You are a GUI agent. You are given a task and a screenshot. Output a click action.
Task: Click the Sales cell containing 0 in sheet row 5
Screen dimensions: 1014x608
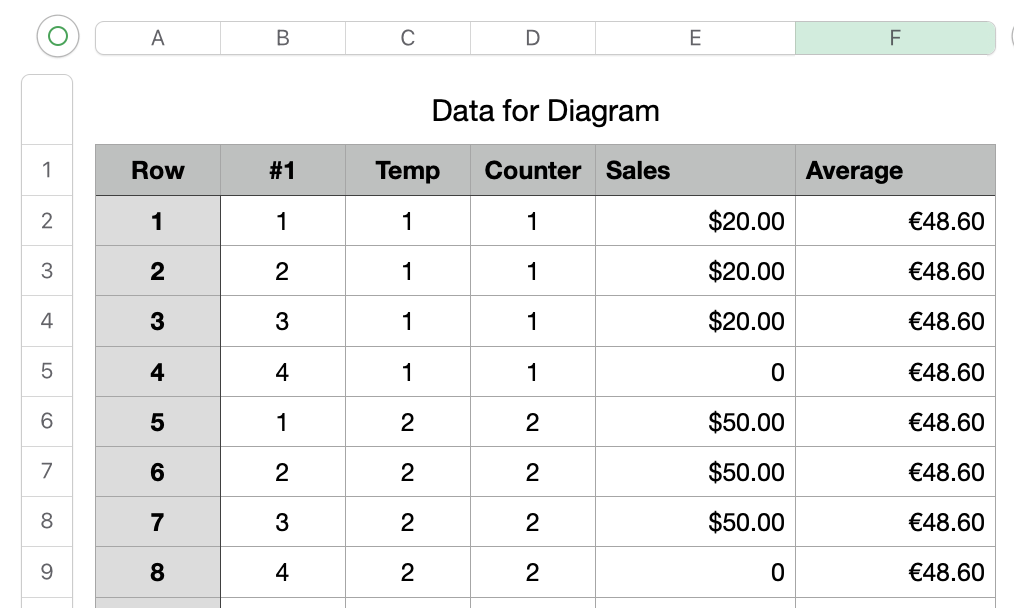click(x=695, y=372)
